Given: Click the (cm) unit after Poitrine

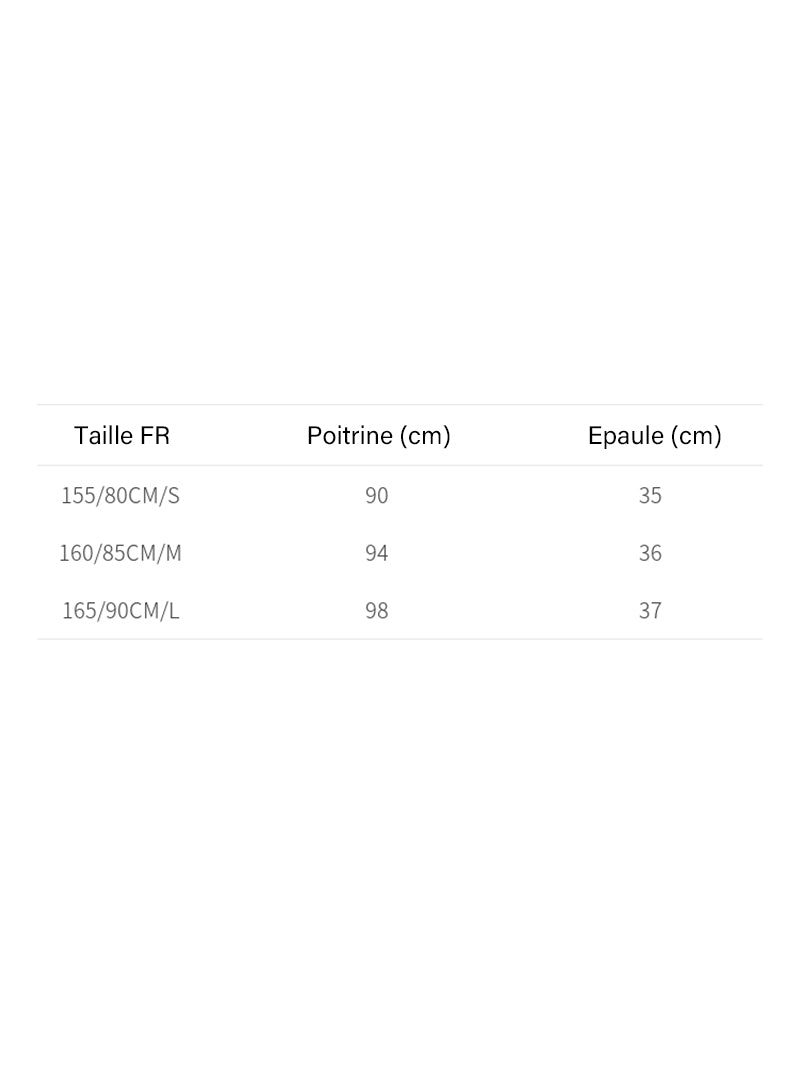Looking at the screenshot, I should coord(425,436).
